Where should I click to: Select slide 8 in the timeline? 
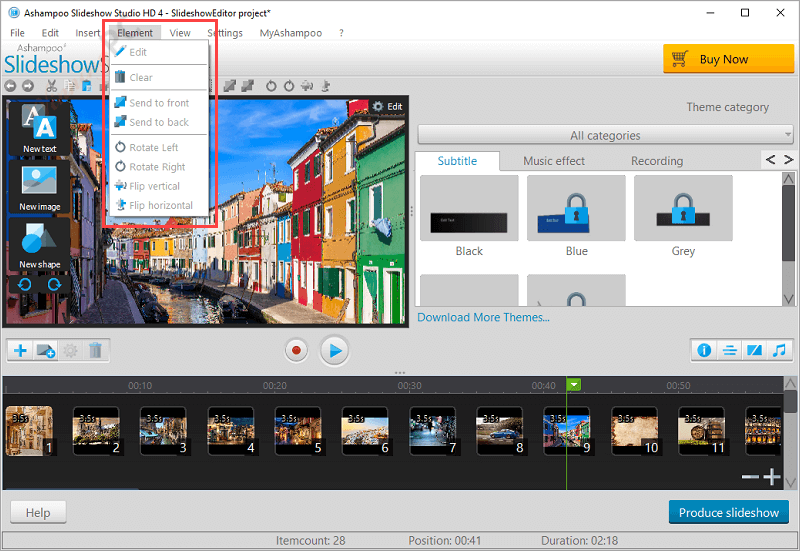click(x=499, y=431)
